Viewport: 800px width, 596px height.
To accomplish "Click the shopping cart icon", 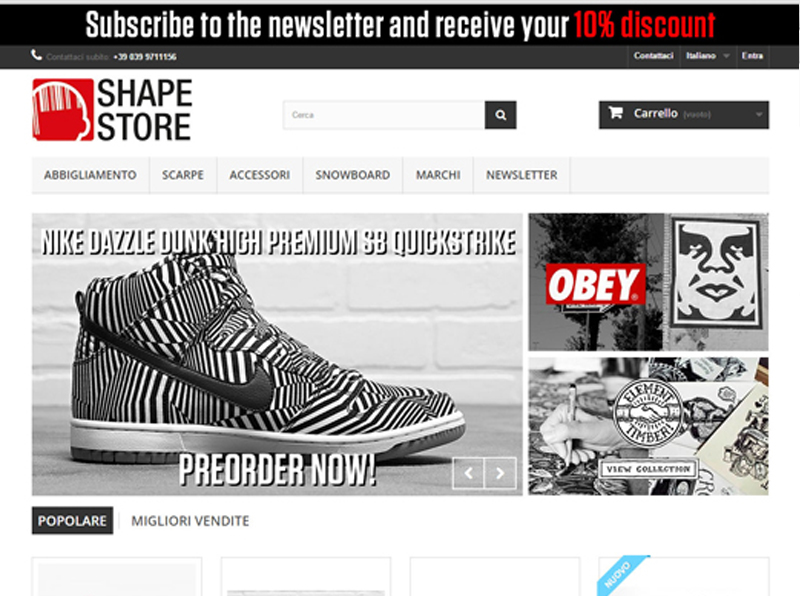I will click(615, 113).
